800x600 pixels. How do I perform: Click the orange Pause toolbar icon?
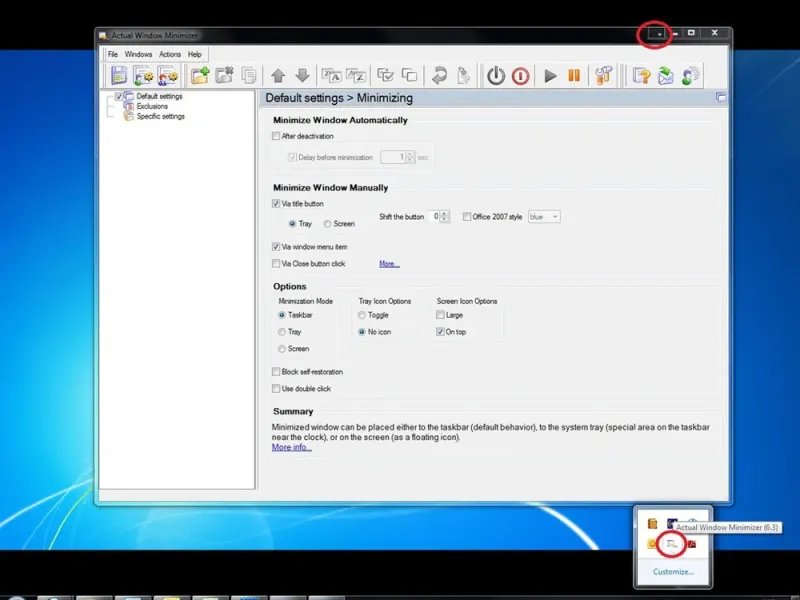574,76
